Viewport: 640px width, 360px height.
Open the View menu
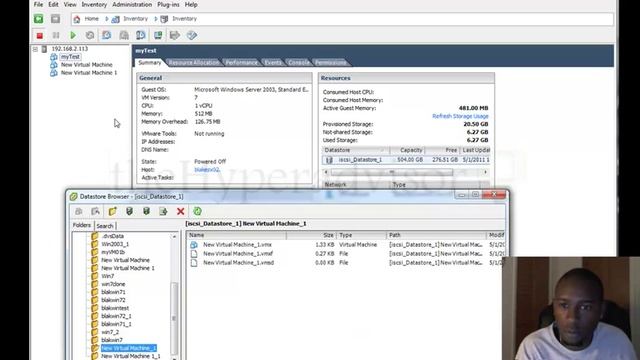tap(70, 4)
